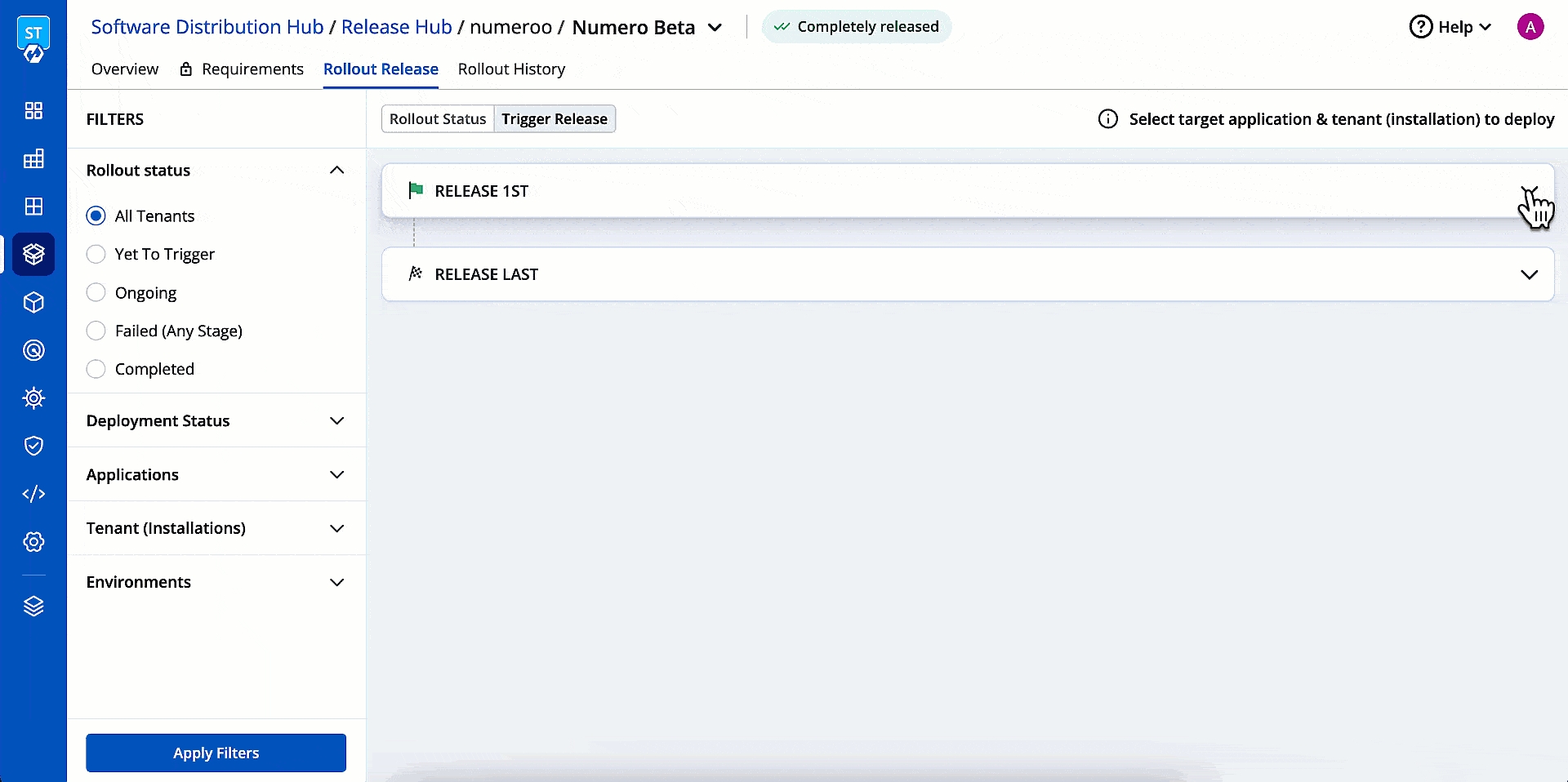Expand the RELEASE LAST stage panel

pyautogui.click(x=1529, y=275)
